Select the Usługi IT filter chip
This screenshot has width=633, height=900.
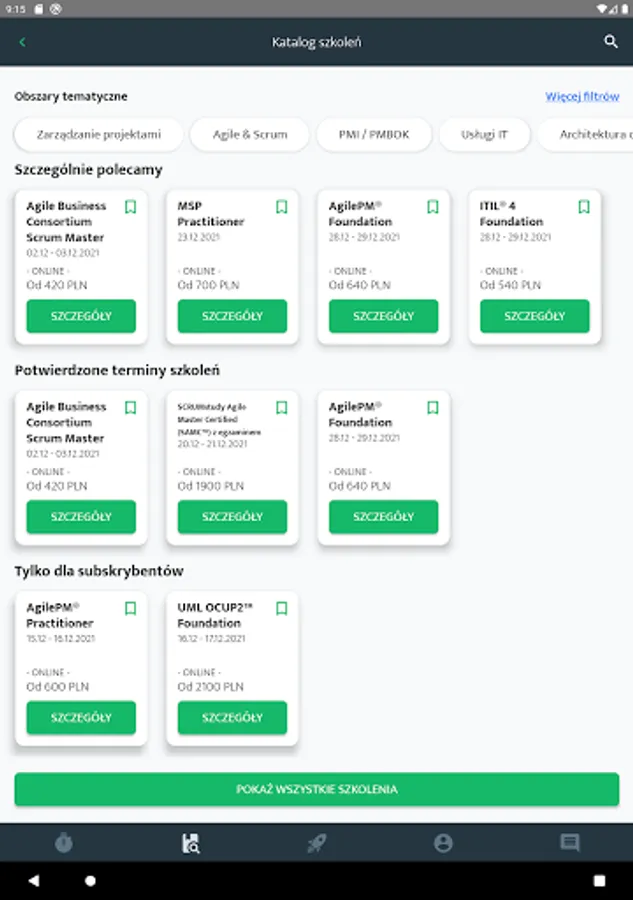(484, 134)
